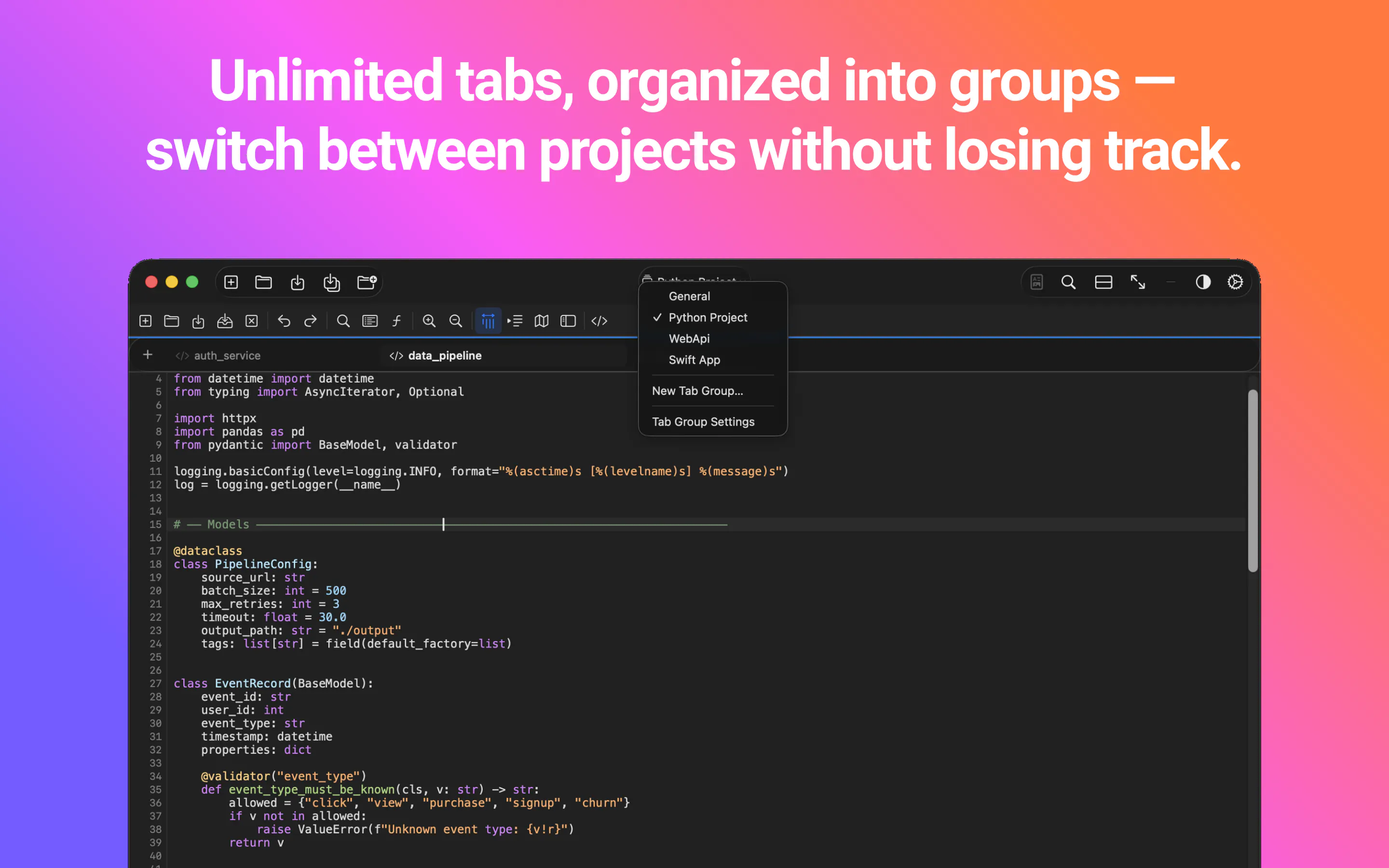
Task: Click open folder icon in second toolbar
Action: tap(172, 321)
